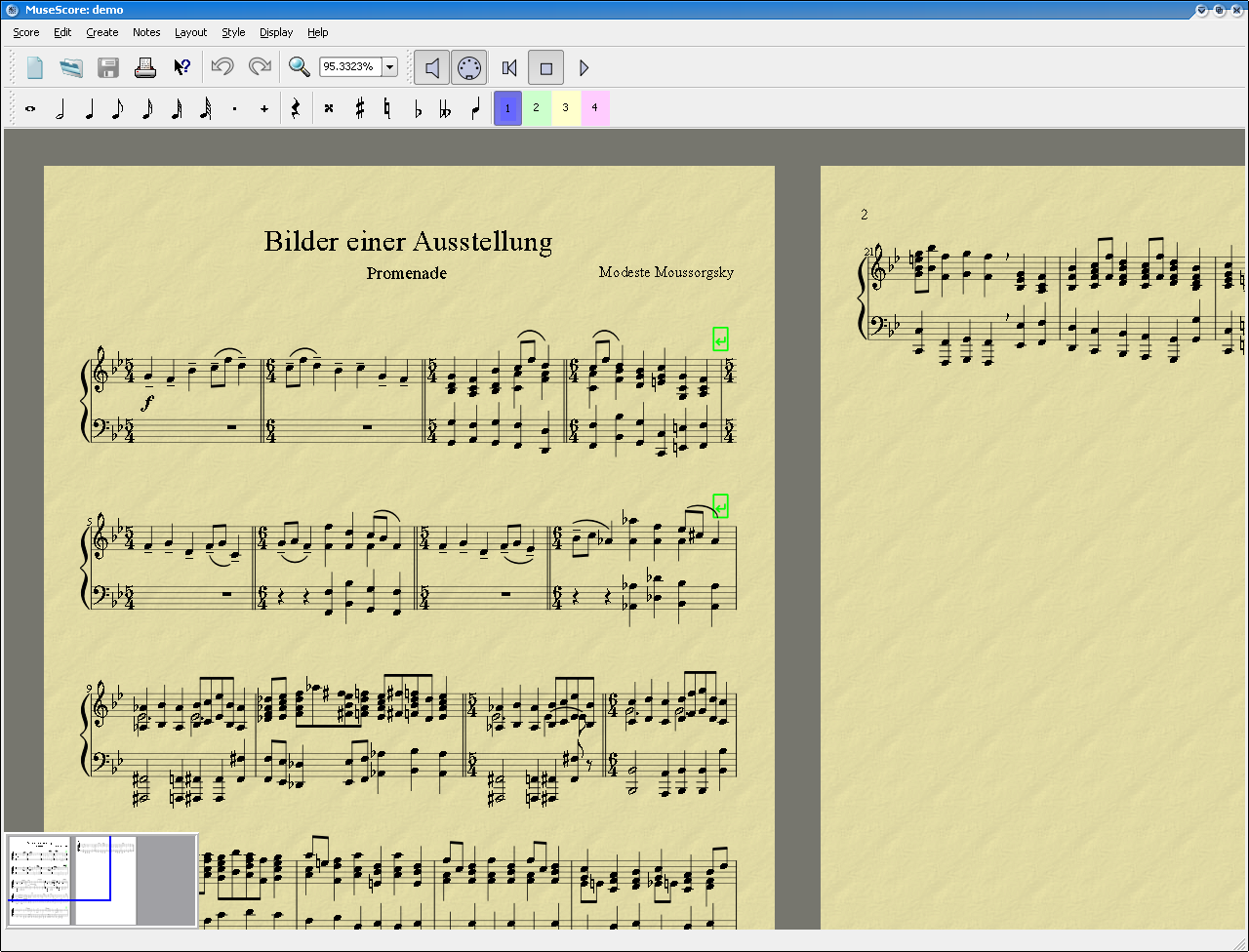
Task: Select the quarter note duration
Action: click(89, 109)
